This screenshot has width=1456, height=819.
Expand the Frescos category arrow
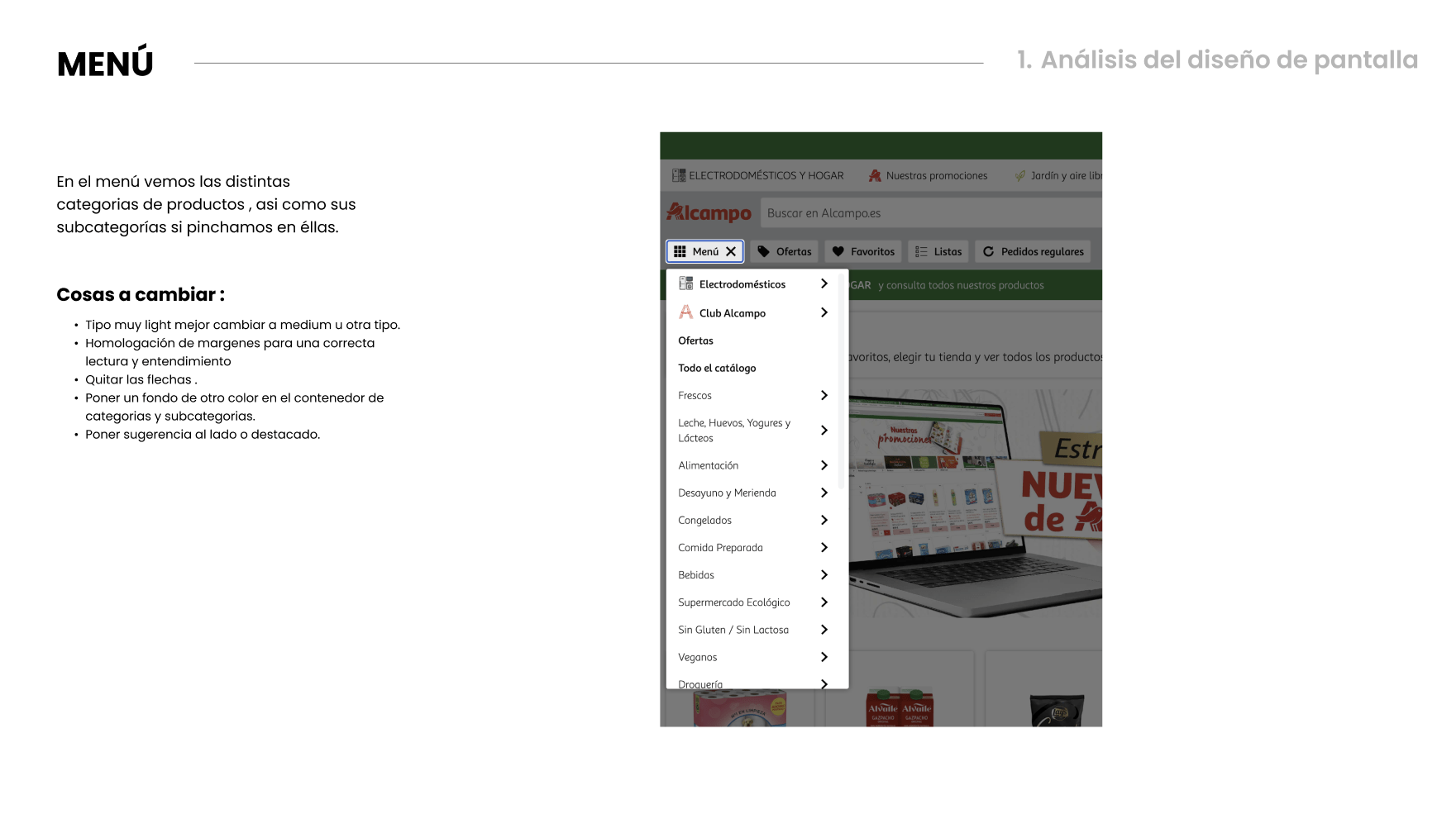(823, 396)
